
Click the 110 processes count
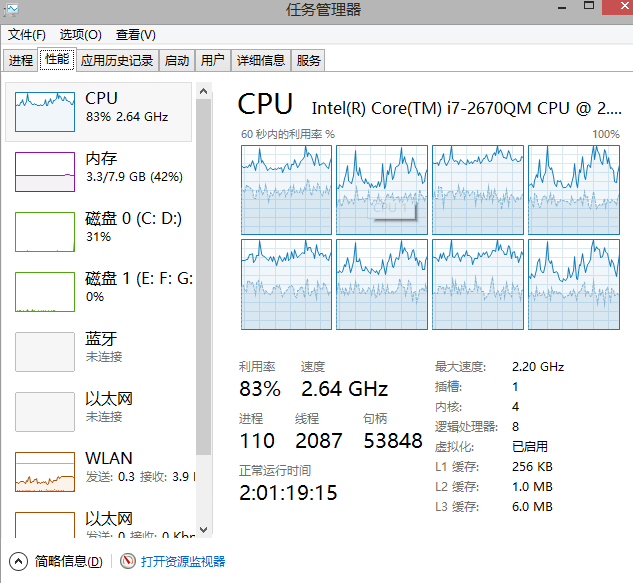pos(257,440)
